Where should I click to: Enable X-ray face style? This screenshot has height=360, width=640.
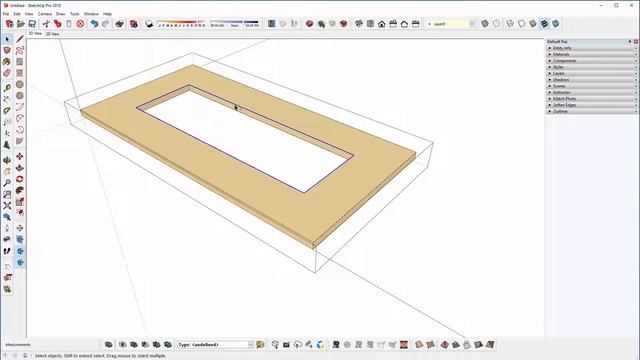tap(485, 24)
